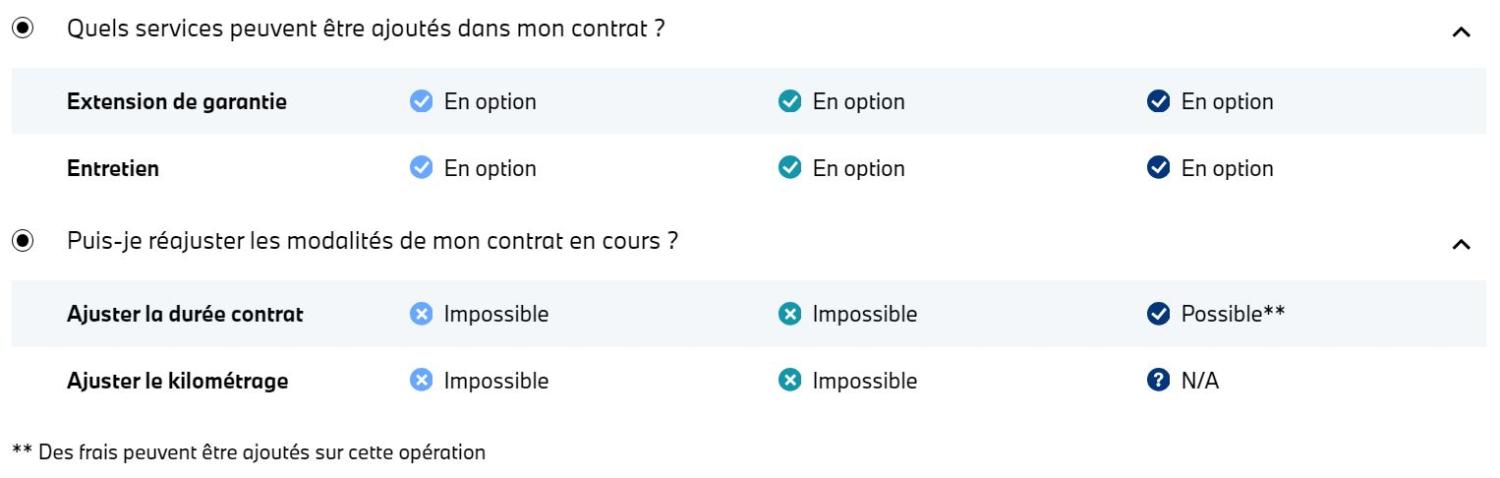Select radio button beside 'Quels services peuvent être ajoutés'
This screenshot has height=478, width=1500.
[22, 29]
